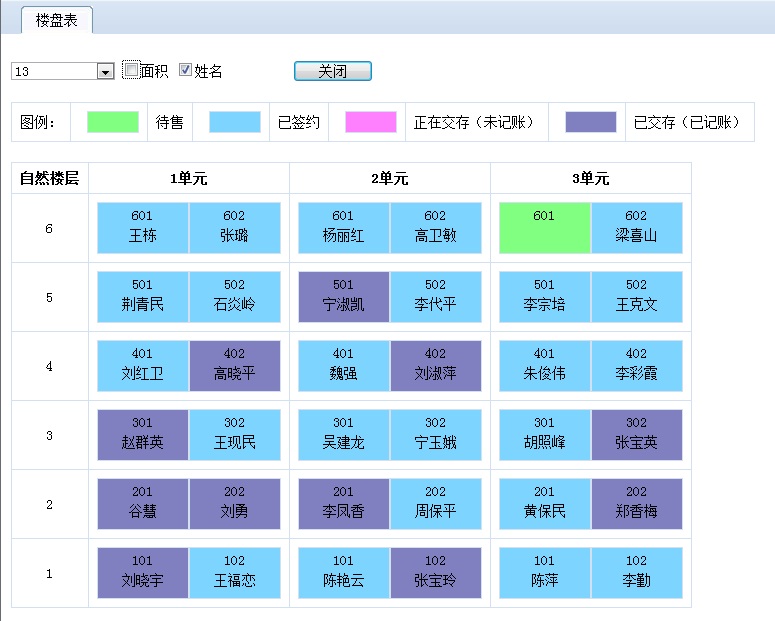Uncheck the 姓名 checkbox

(185, 70)
